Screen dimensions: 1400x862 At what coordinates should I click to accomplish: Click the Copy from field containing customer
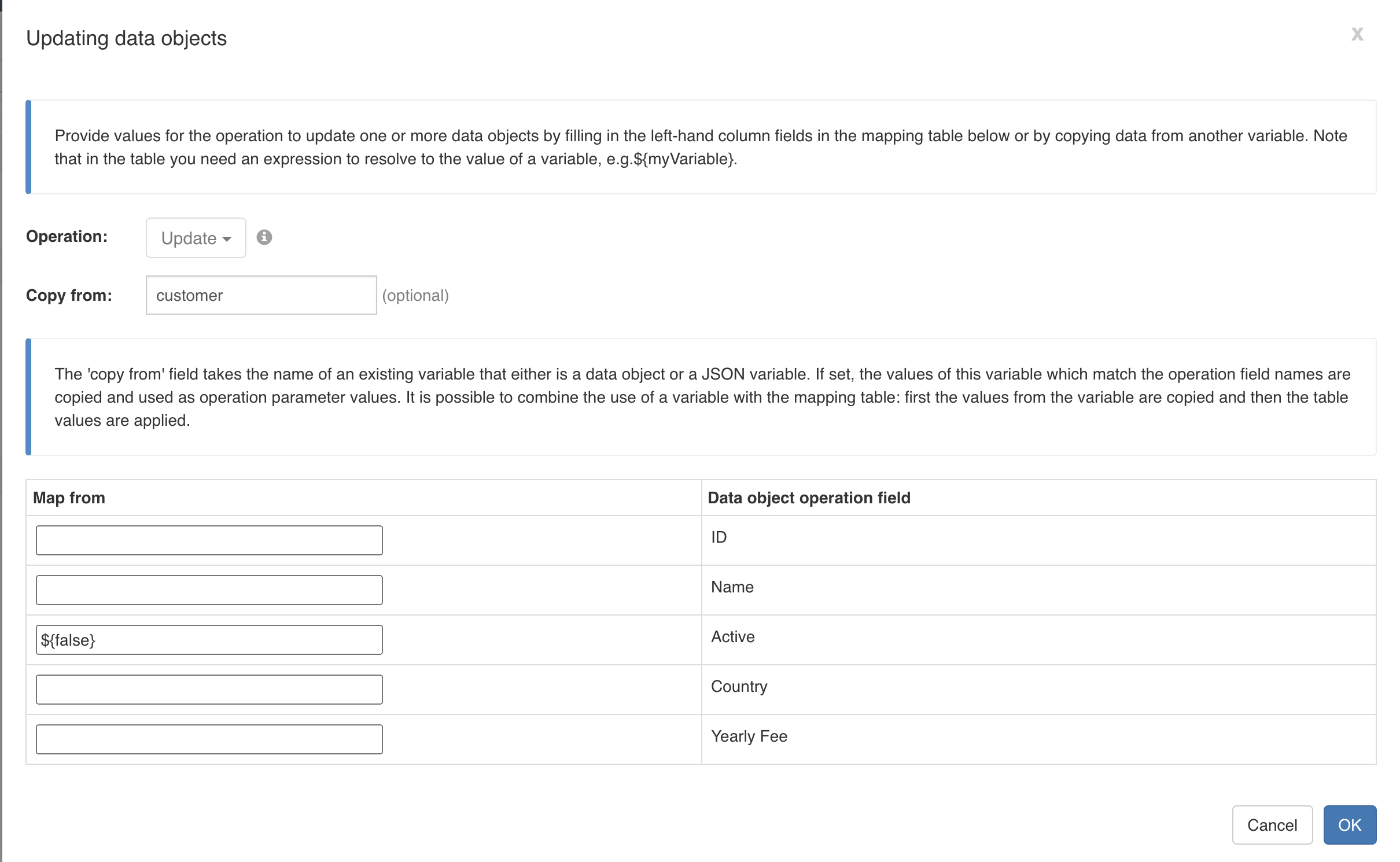coord(261,295)
